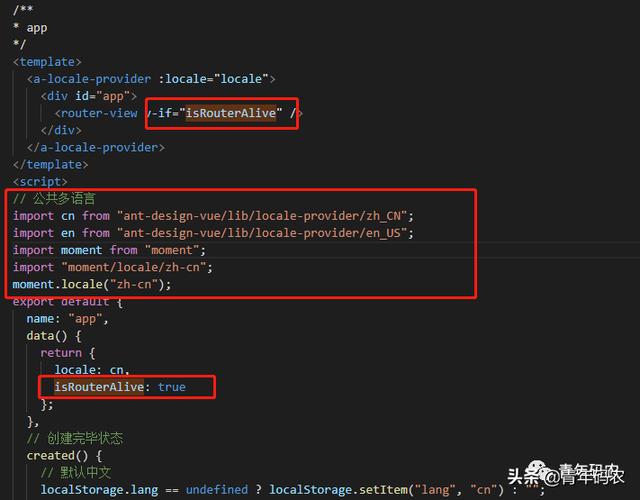Viewport: 640px width, 500px height.
Task: Click the opening <template> tag line
Action: [47, 62]
